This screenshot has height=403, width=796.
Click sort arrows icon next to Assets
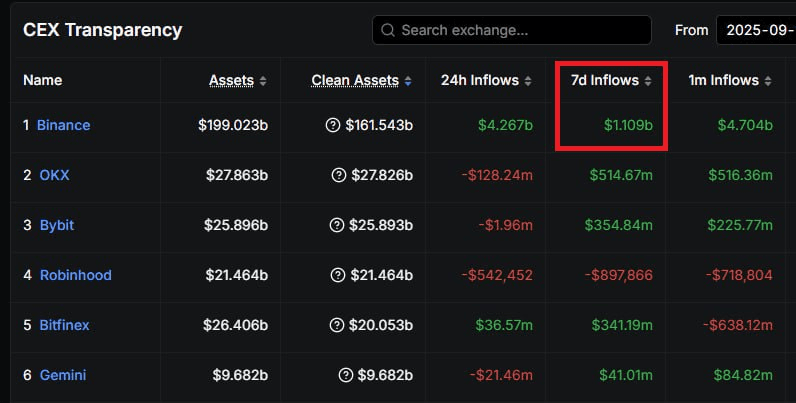(x=263, y=81)
